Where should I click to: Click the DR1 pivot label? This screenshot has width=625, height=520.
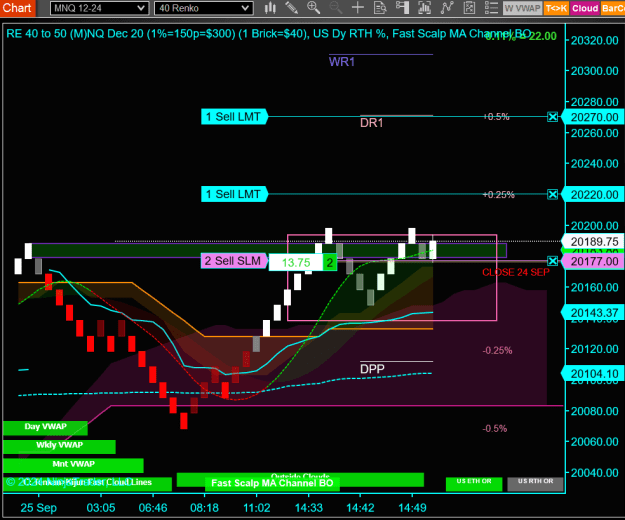371,123
